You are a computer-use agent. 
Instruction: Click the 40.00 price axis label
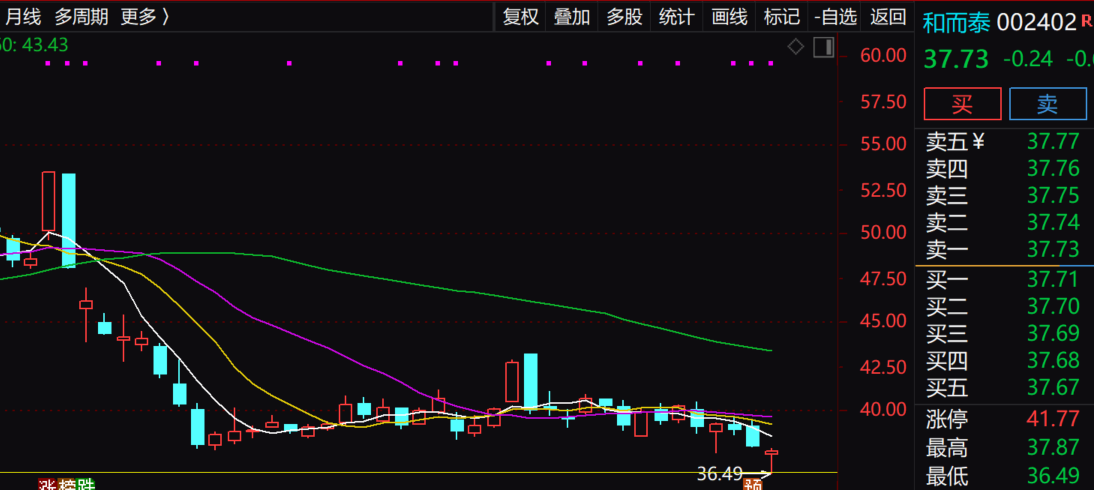883,408
